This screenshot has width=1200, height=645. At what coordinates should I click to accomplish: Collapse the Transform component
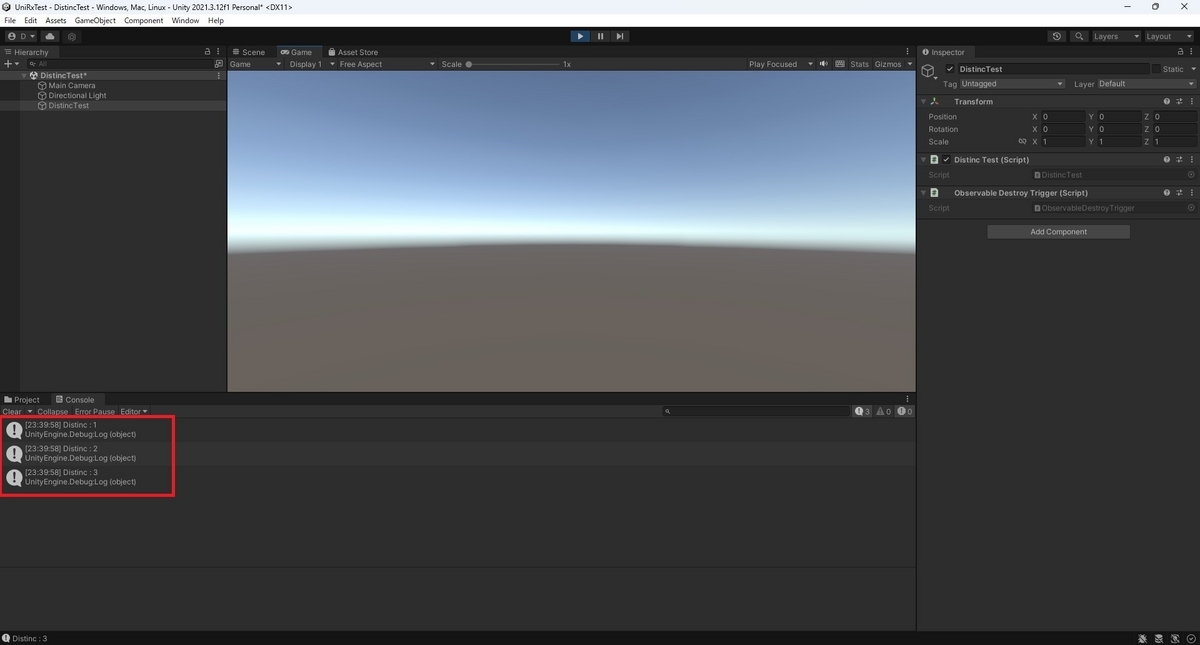[x=923, y=101]
